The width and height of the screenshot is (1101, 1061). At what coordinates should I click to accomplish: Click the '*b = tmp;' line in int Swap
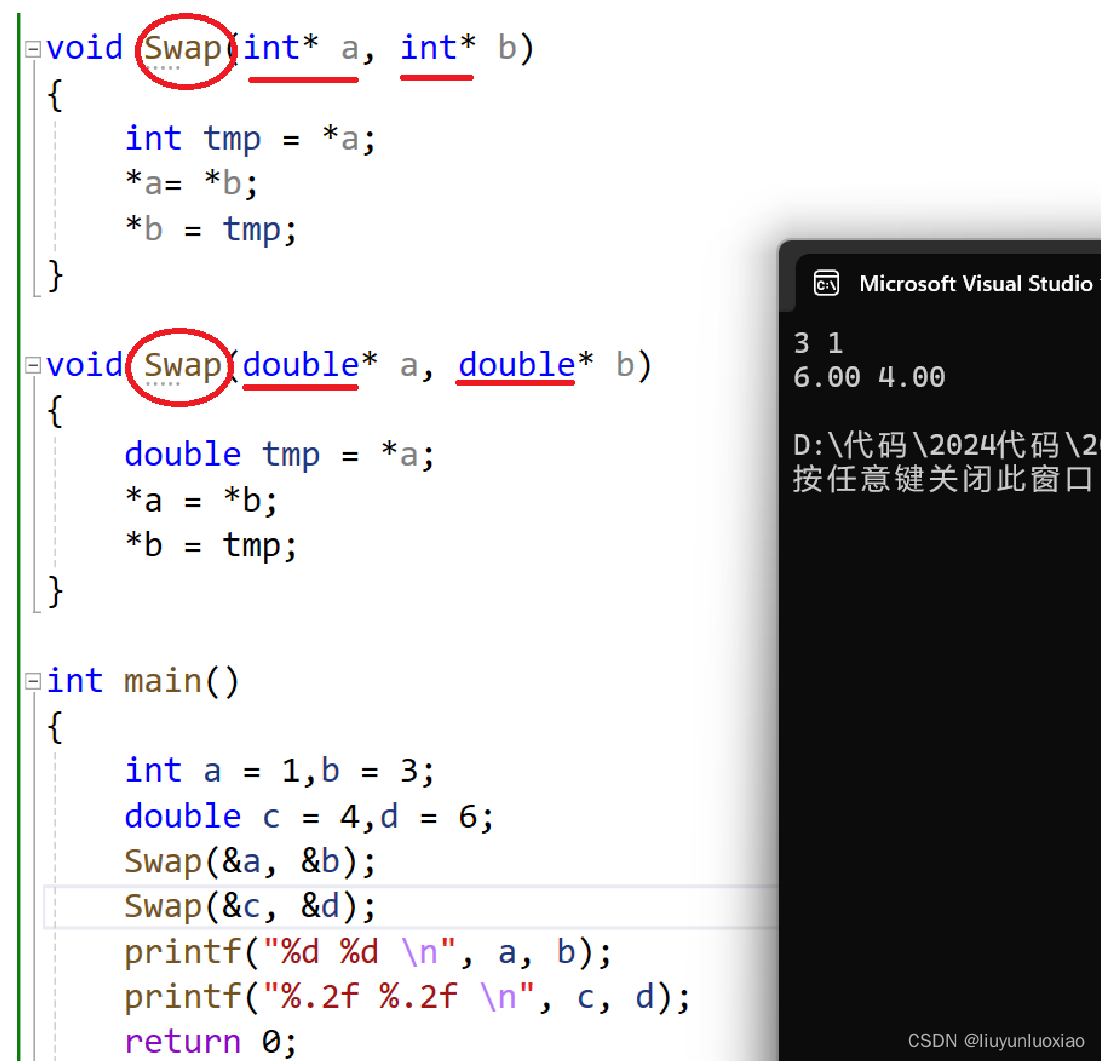click(211, 230)
